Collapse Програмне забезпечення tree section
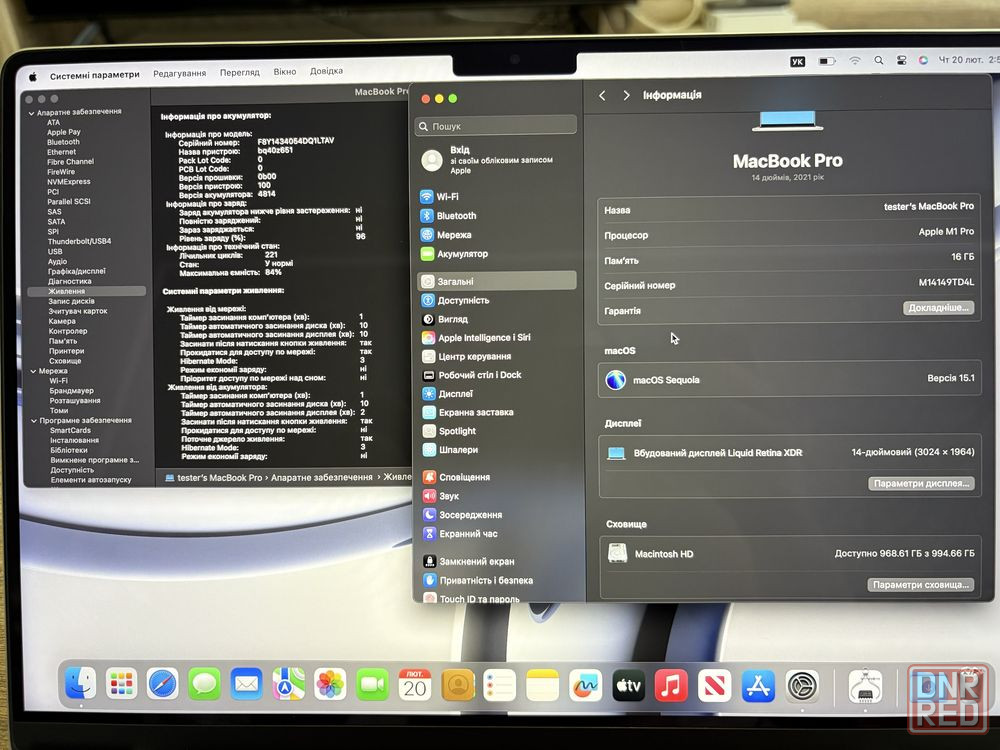The width and height of the screenshot is (1000, 750). click(x=34, y=421)
